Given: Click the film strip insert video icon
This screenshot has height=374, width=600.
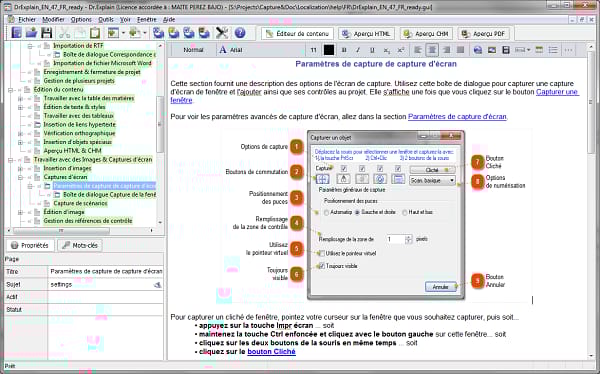Looking at the screenshot, I should (506, 50).
